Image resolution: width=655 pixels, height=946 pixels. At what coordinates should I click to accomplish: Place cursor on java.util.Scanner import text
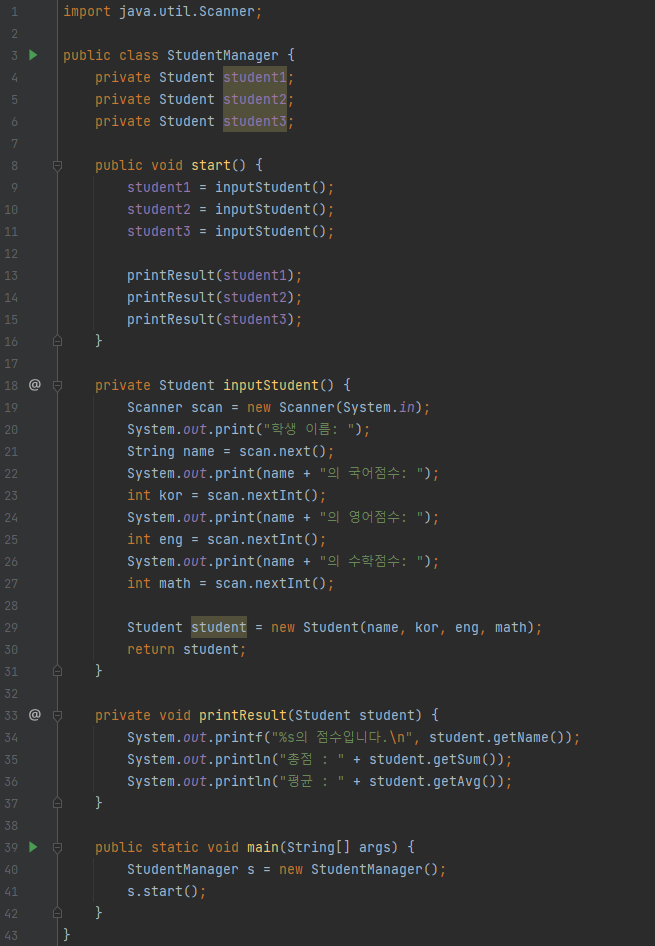point(187,11)
